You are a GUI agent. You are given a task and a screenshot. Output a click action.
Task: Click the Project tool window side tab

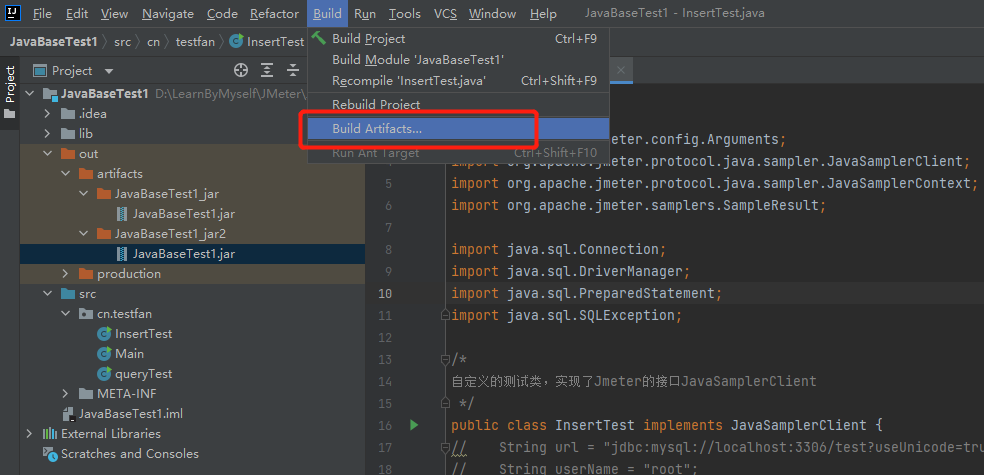(9, 92)
